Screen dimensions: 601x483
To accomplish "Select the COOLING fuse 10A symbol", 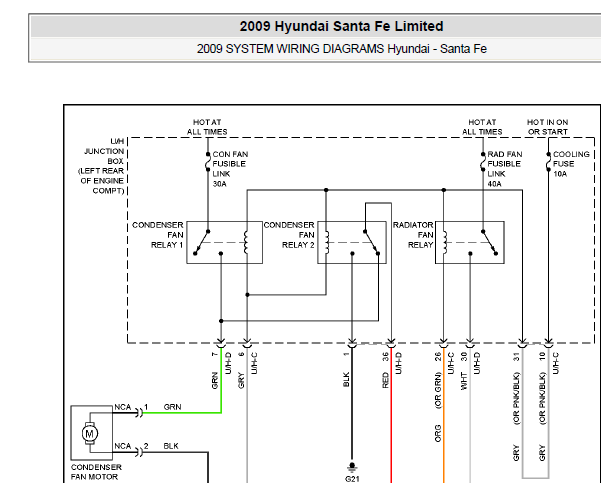I will click(x=548, y=162).
